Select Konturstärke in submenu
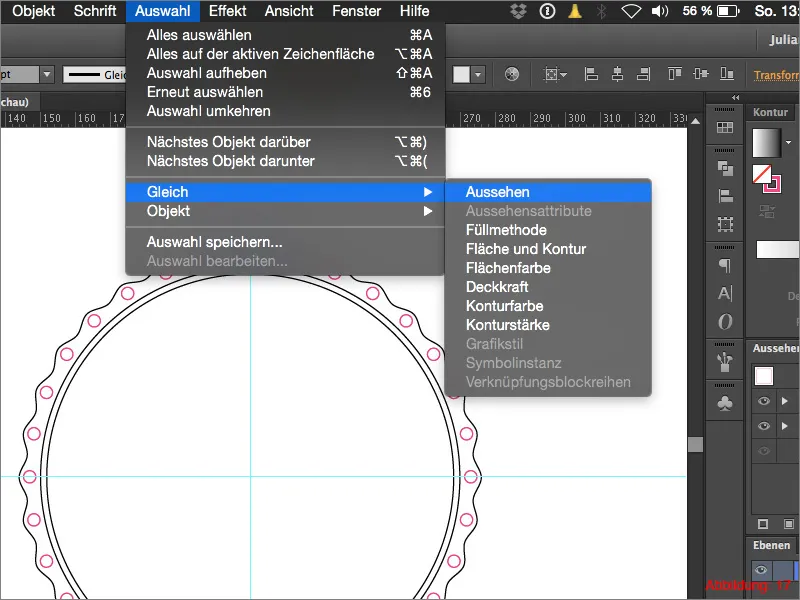 548,325
